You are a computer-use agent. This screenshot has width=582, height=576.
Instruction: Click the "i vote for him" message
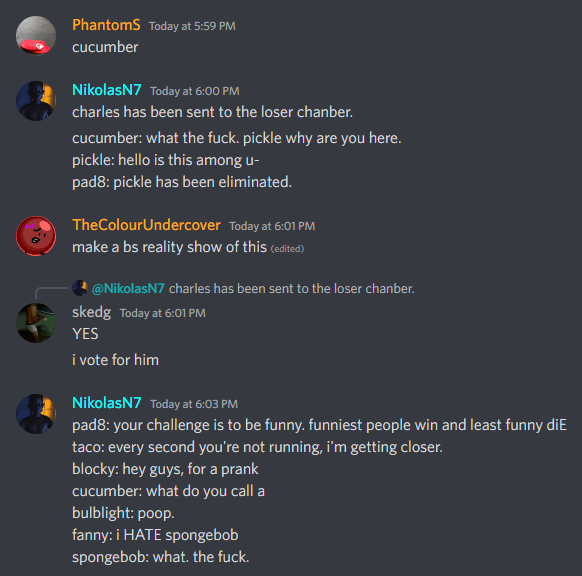click(x=115, y=360)
